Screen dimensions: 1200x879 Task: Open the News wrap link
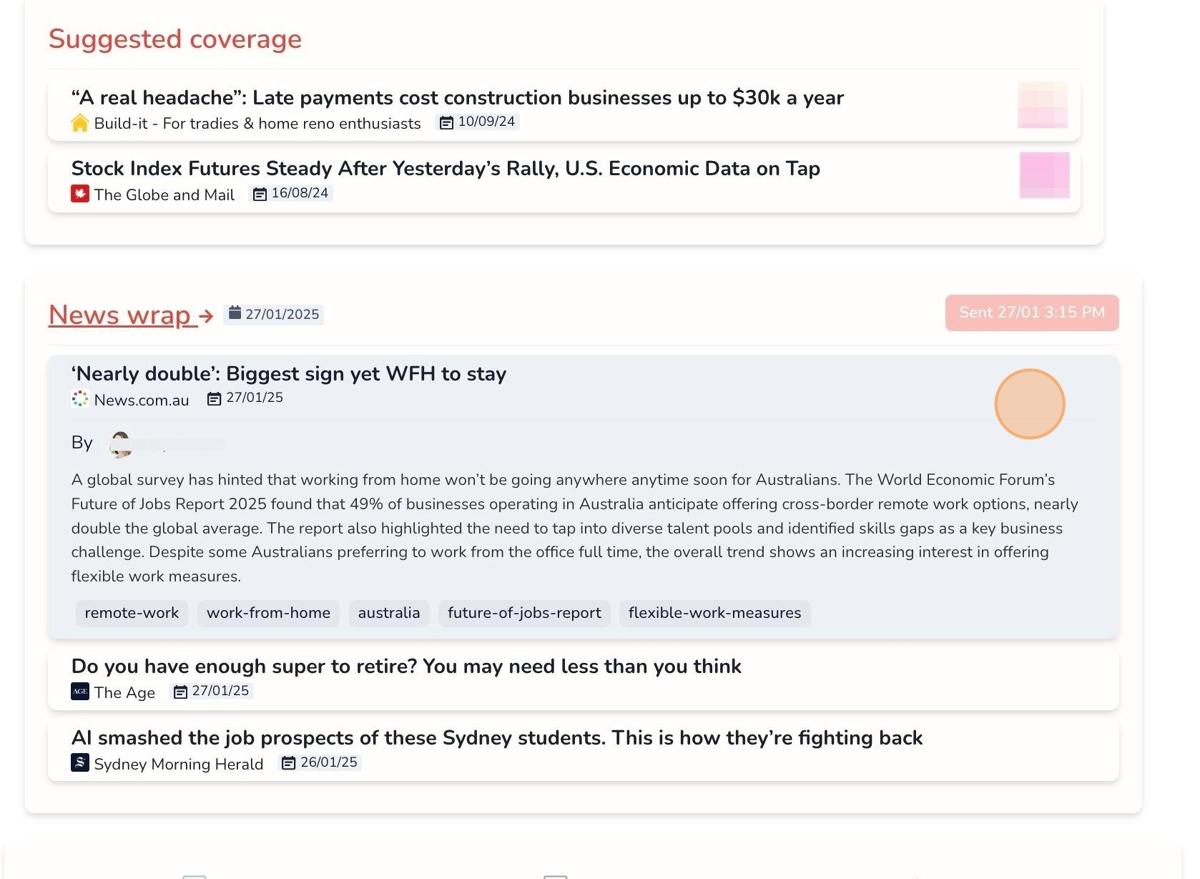click(120, 315)
